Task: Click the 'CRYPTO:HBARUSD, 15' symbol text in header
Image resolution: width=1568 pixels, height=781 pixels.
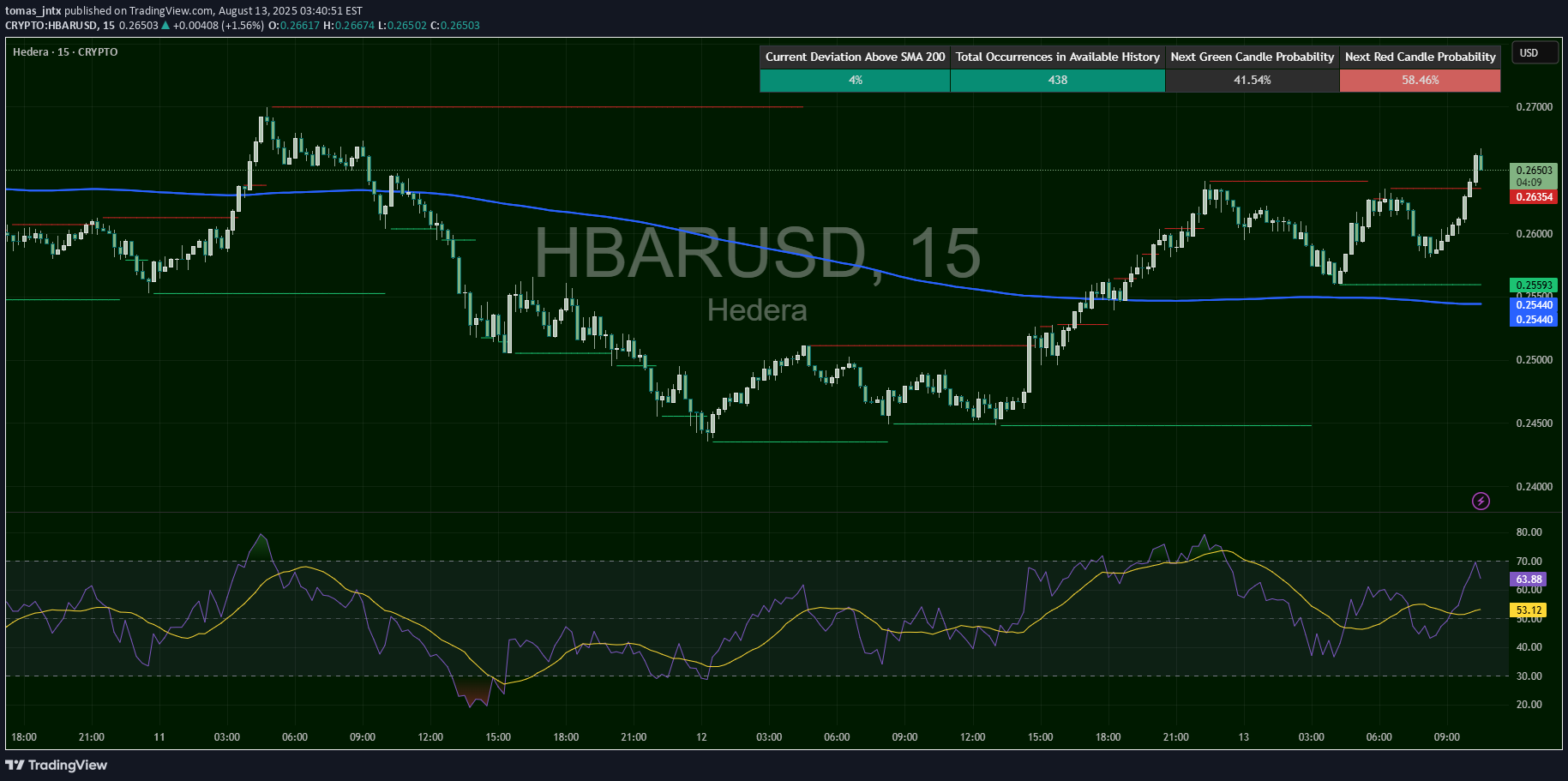Action: pyautogui.click(x=60, y=26)
